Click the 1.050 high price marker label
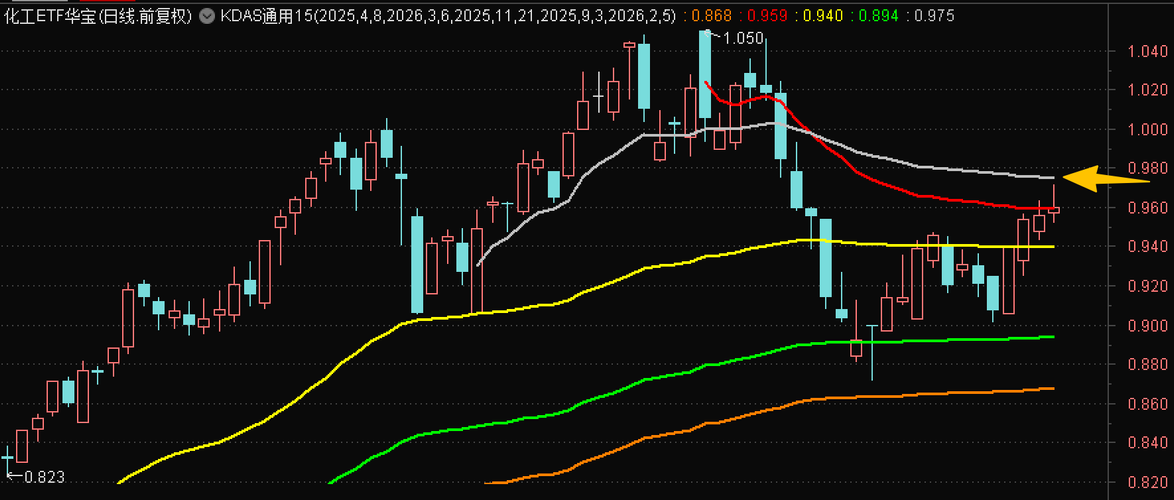The image size is (1174, 500). [x=744, y=39]
